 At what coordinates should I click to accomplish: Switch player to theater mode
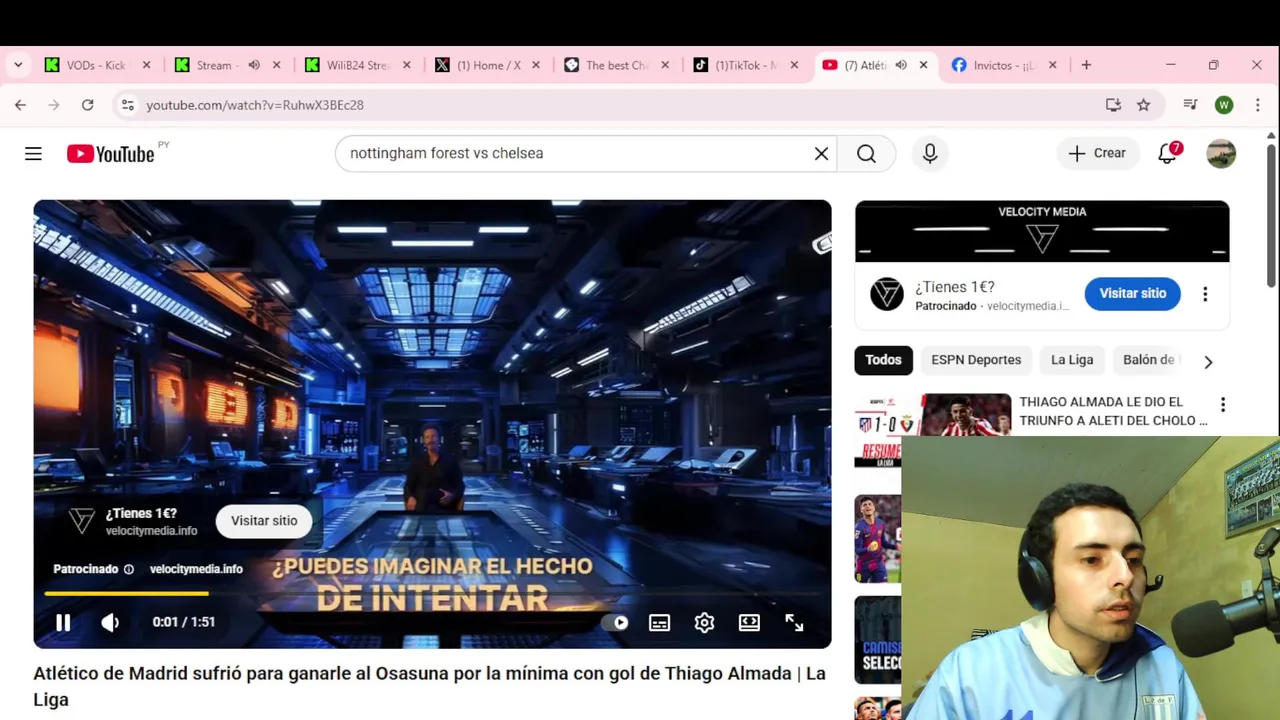point(749,622)
